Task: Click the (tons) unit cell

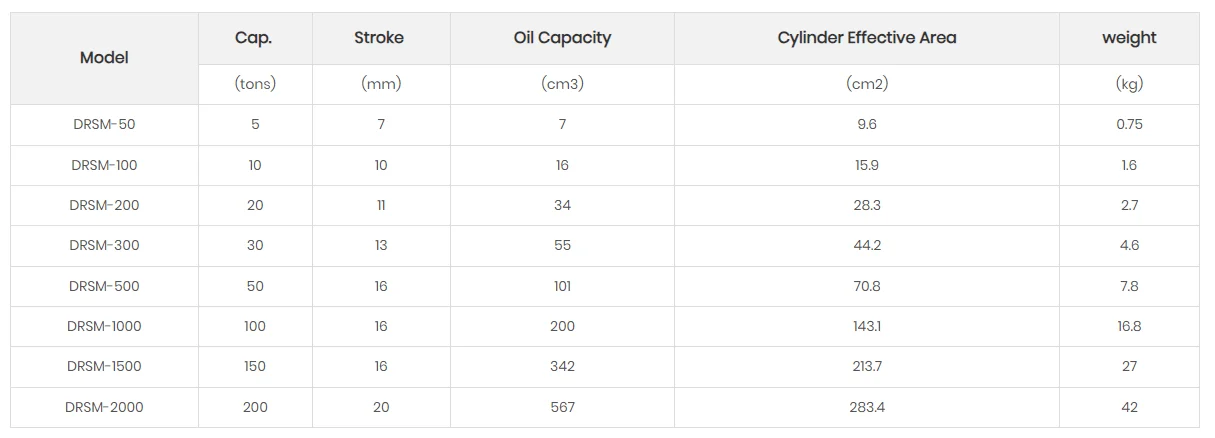Action: point(255,84)
